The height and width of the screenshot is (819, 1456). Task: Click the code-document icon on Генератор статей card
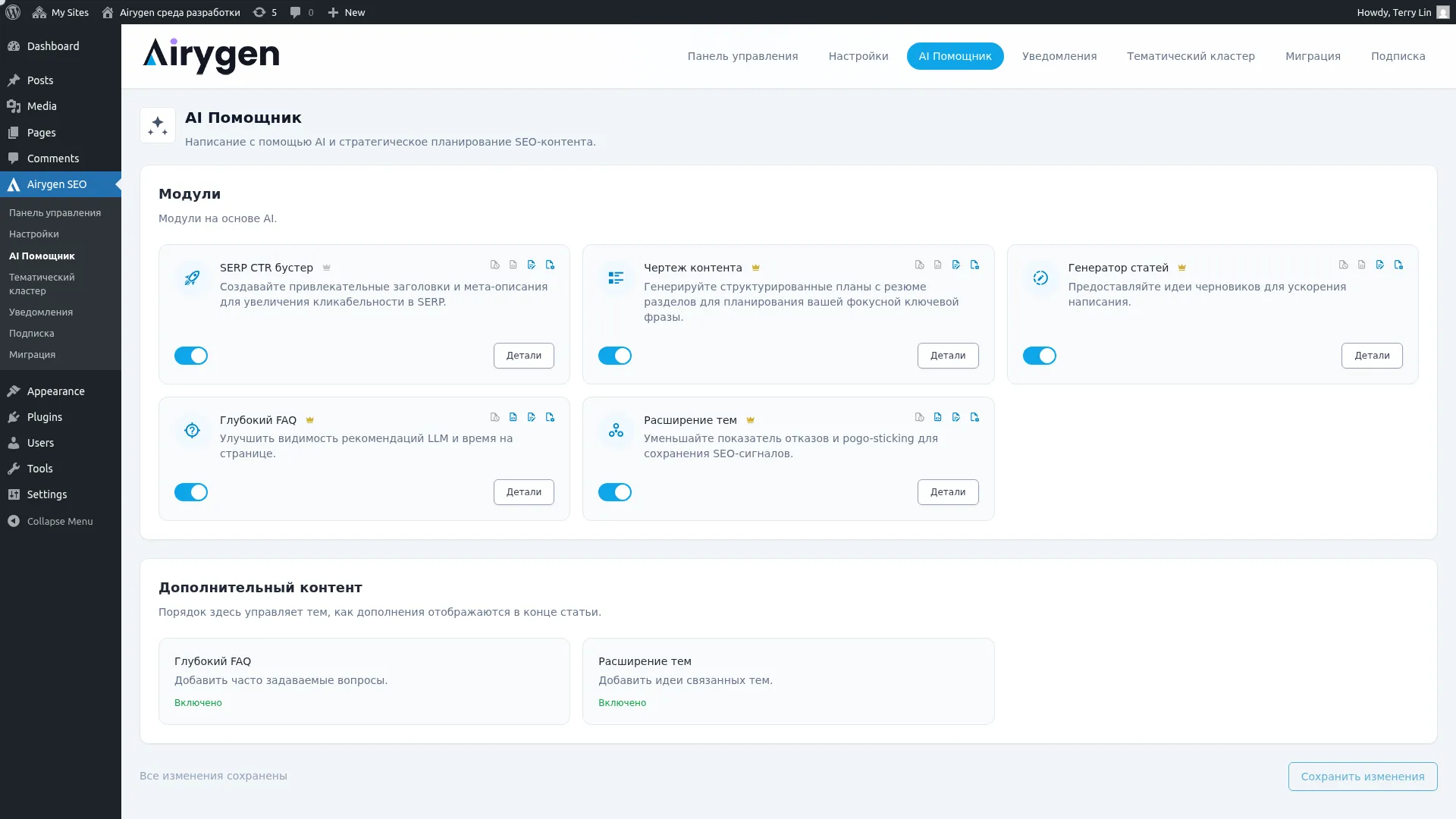pos(1361,265)
